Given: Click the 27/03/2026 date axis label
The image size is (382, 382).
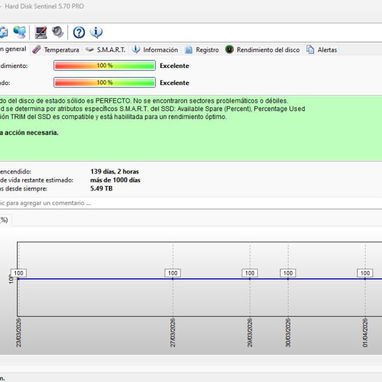Looking at the screenshot, I should coord(173,332).
